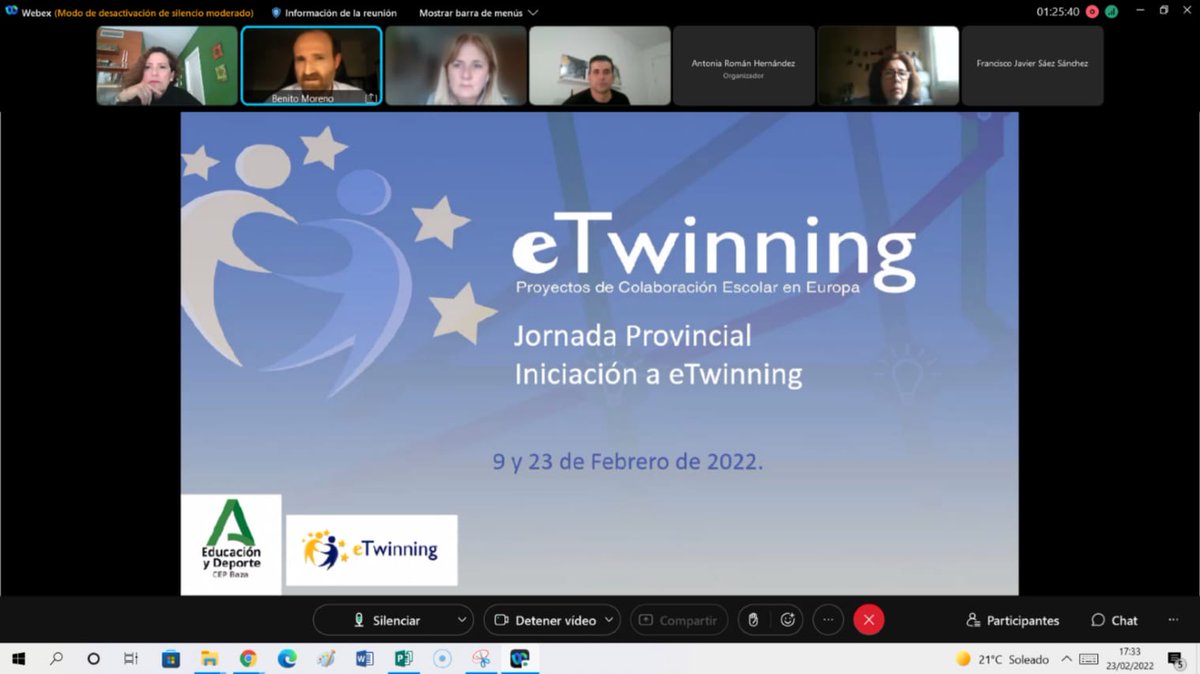Select Benito Moreno's video thumbnail
This screenshot has height=674, width=1200.
click(x=311, y=65)
